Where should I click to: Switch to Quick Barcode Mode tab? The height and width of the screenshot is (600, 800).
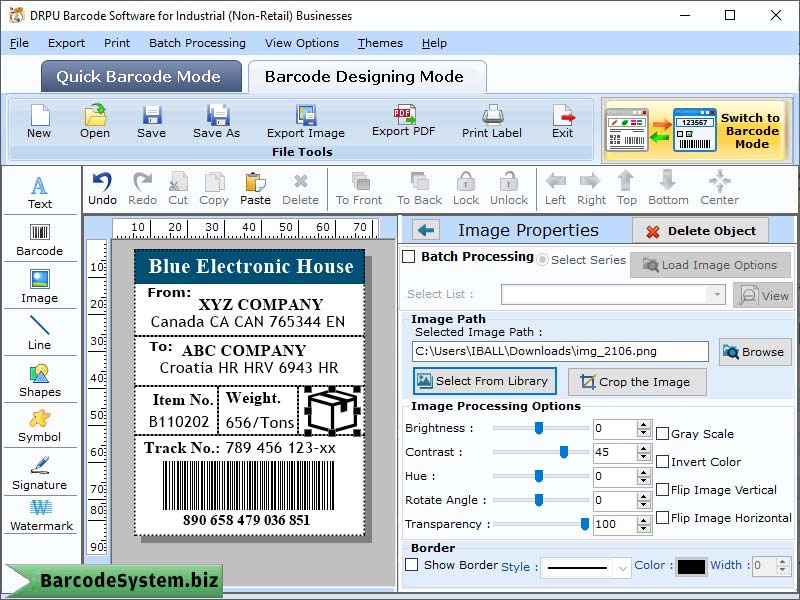pos(140,76)
